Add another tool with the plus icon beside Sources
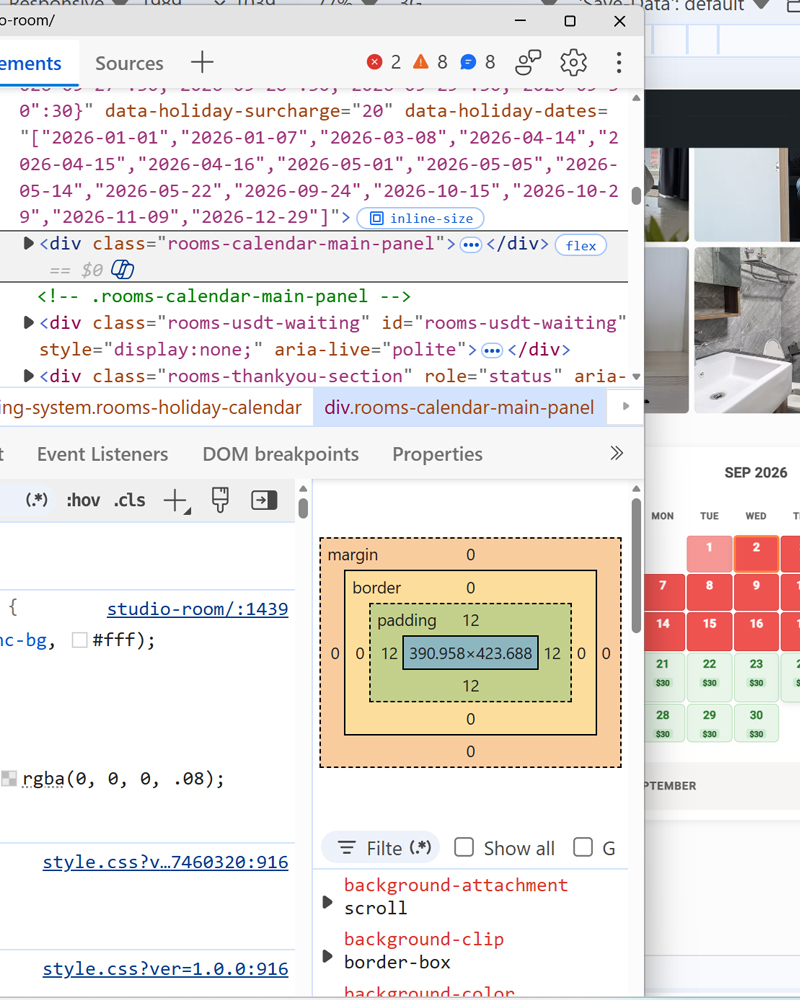 pyautogui.click(x=202, y=62)
